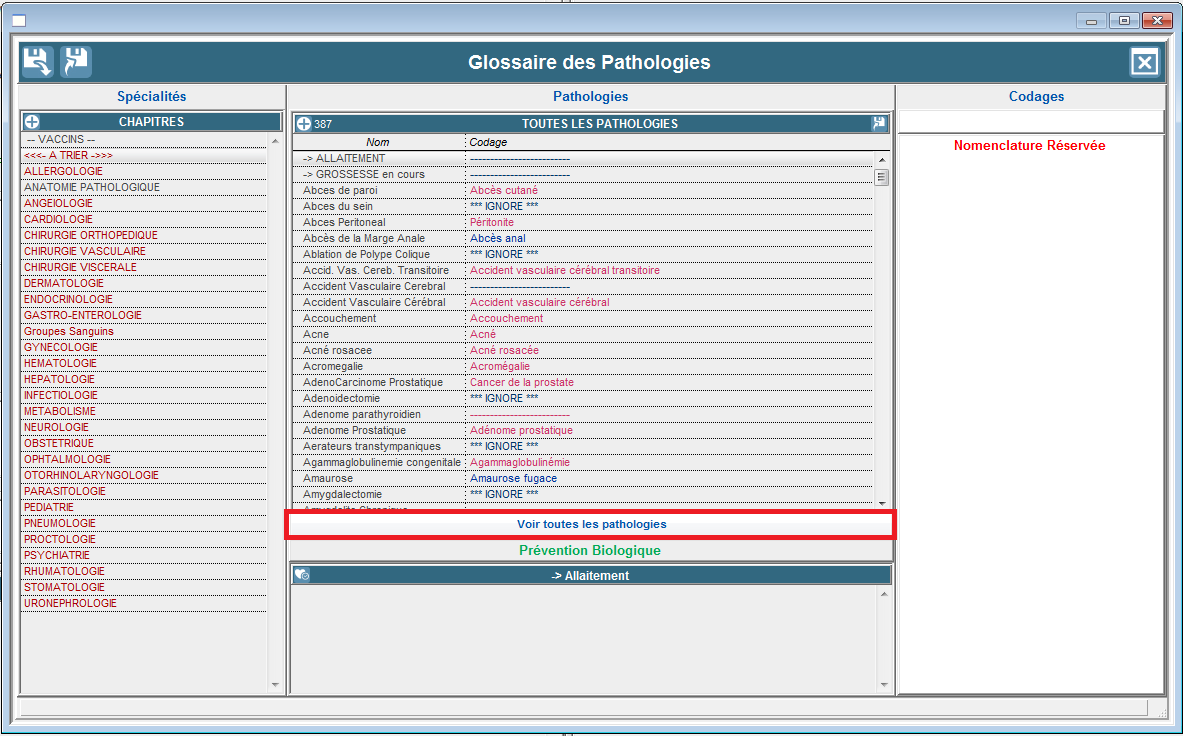
Task: Click the scroll-down arrow of the specialties list
Action: coord(276,684)
